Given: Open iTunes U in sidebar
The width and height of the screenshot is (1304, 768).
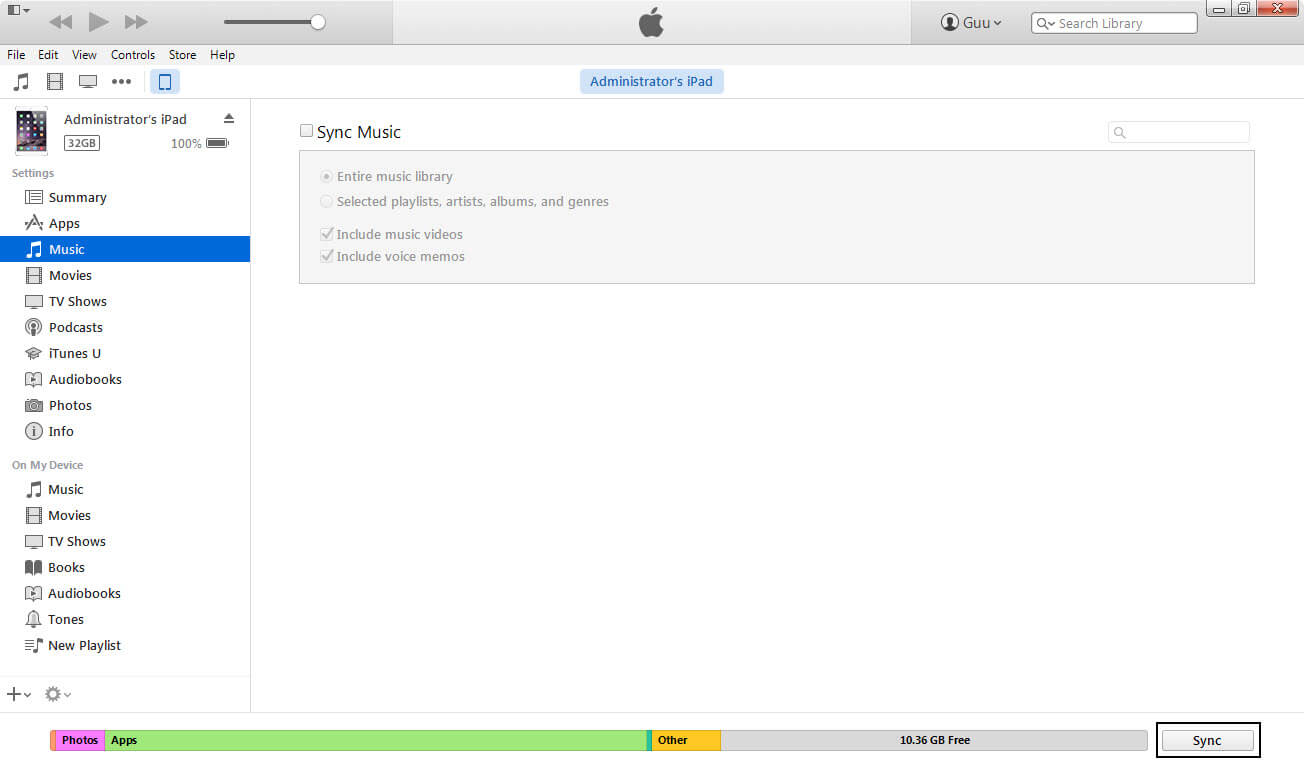Looking at the screenshot, I should click(x=125, y=353).
